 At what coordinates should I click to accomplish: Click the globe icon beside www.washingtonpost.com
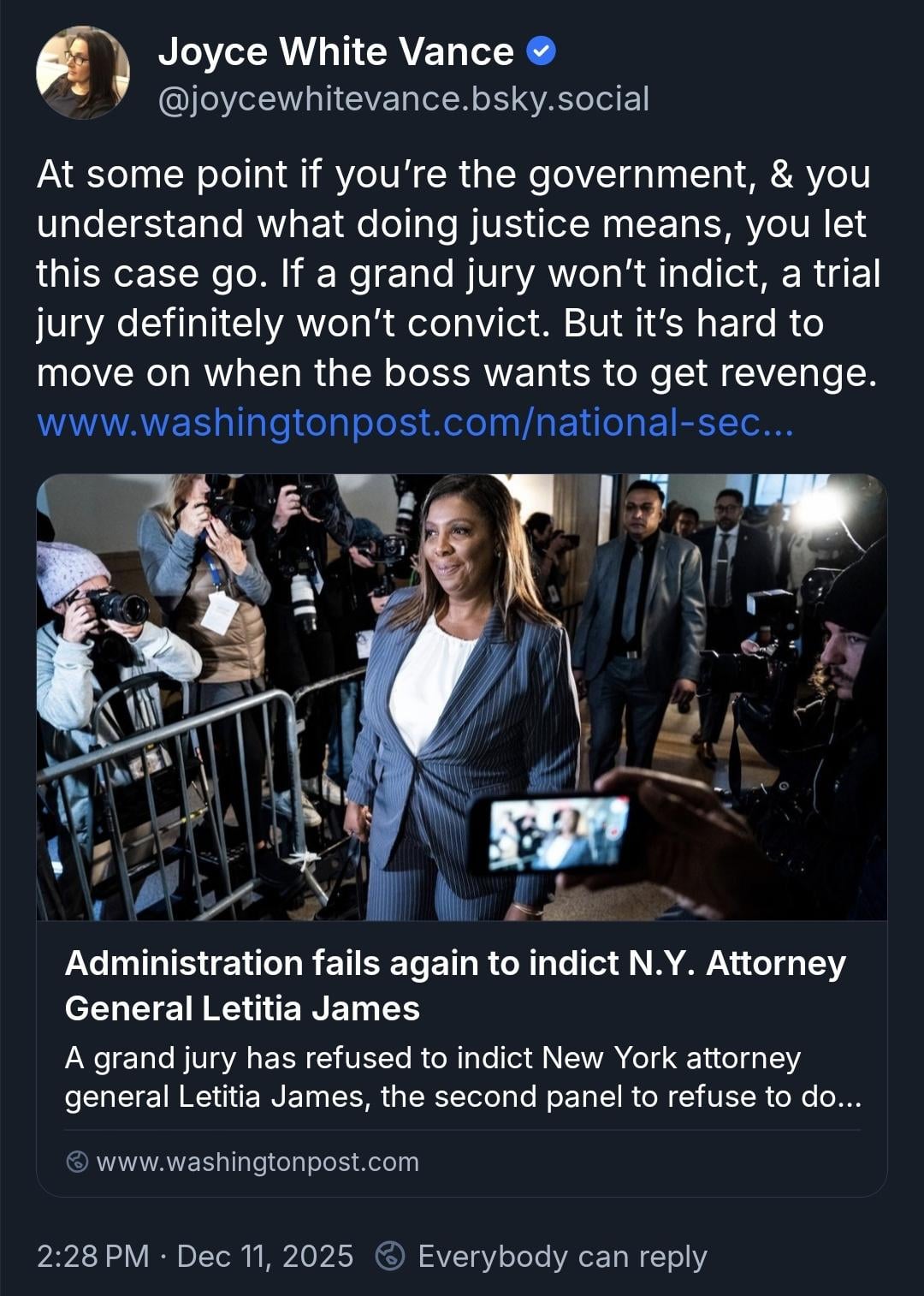[x=77, y=1162]
